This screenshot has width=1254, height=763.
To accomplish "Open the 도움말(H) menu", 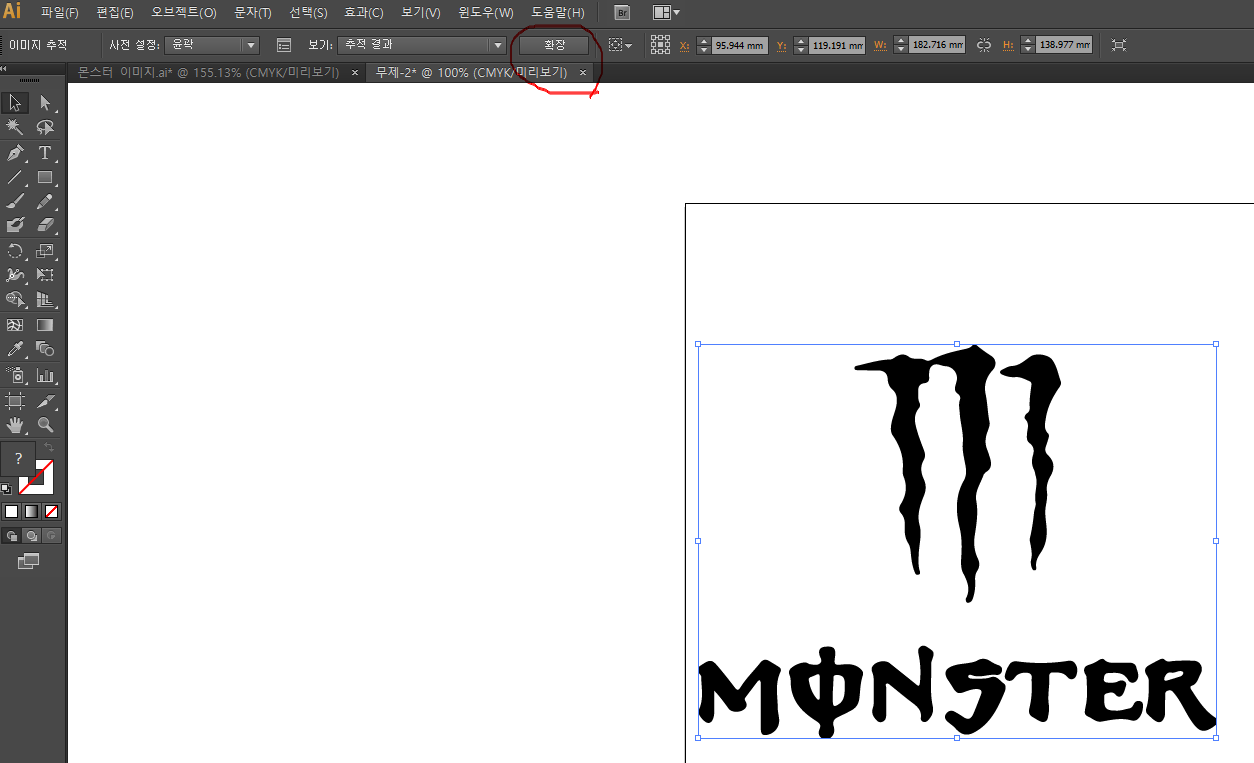I will (558, 13).
